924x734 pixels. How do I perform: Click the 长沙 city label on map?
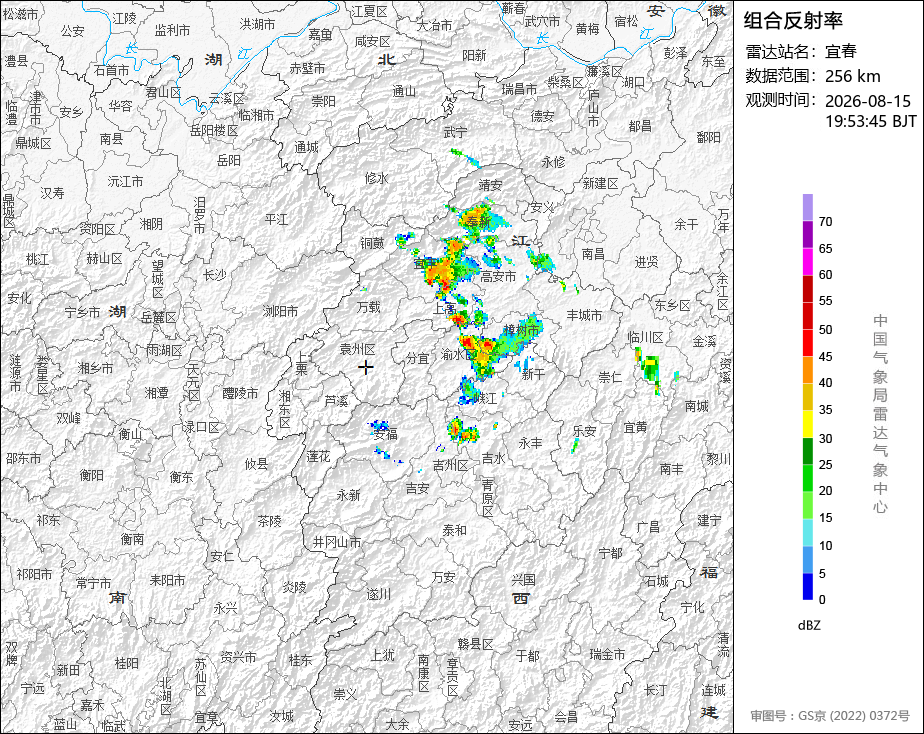(x=214, y=275)
